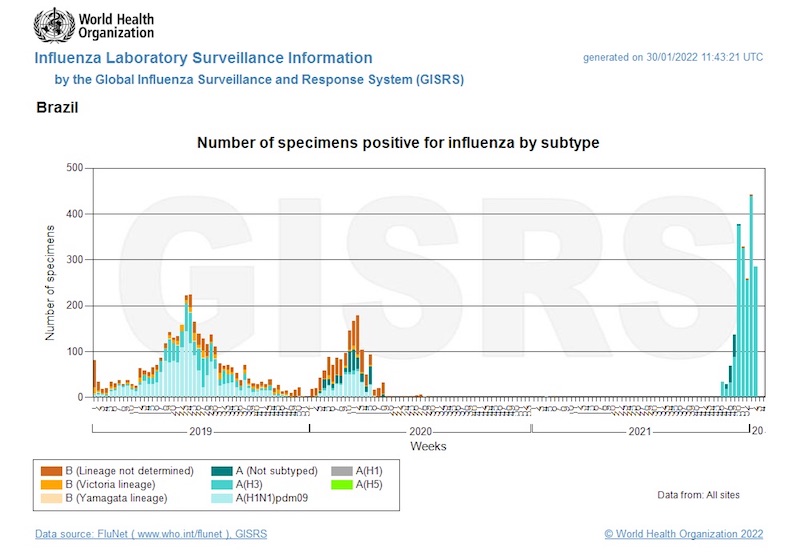Viewport: 800px width, 552px height.
Task: Click the tallest early-2020 peak bar
Action: 357,356
